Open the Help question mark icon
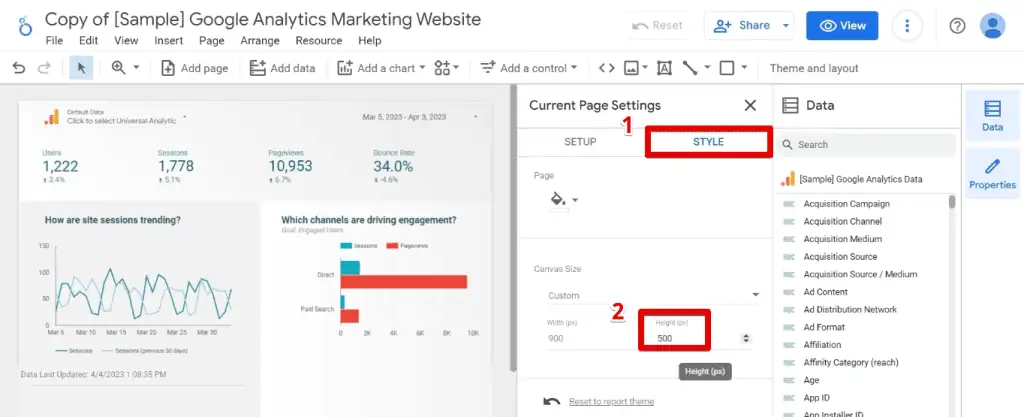The height and width of the screenshot is (417, 1024). 957,26
